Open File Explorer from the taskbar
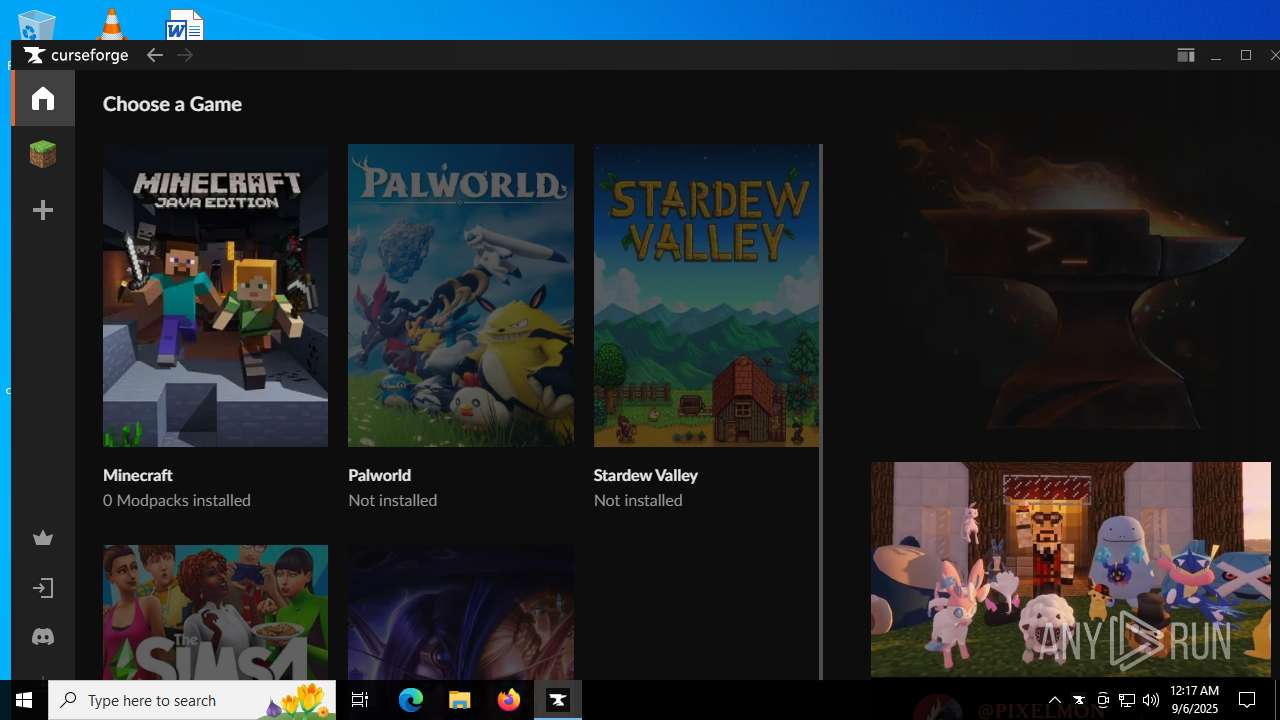 tap(460, 700)
